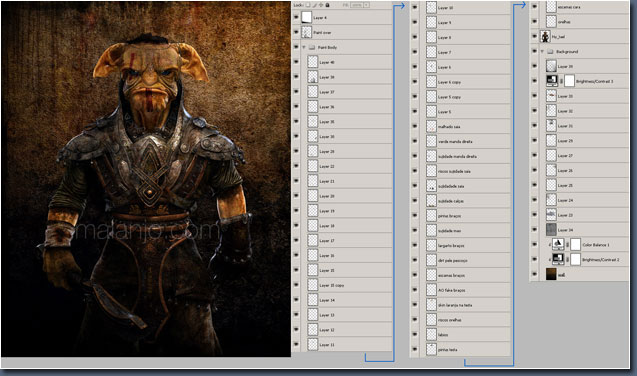
Task: Toggle visibility of labios layer
Action: 415,334
